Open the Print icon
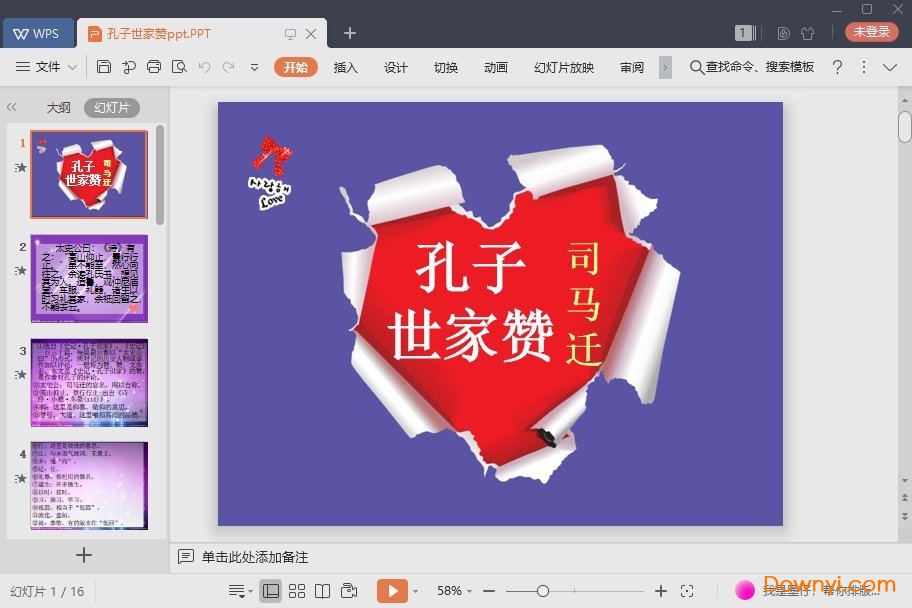The width and height of the screenshot is (912, 608). [x=154, y=66]
